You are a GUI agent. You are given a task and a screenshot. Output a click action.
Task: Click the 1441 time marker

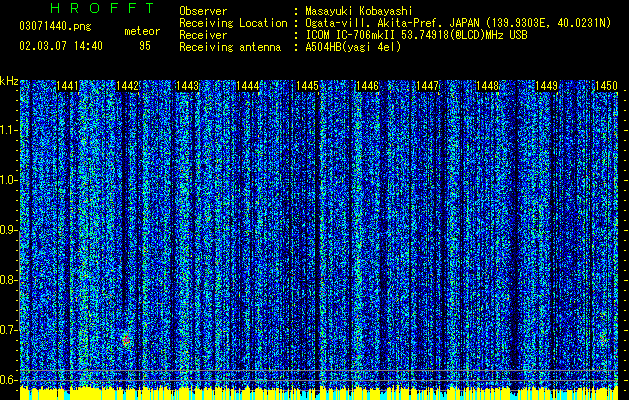coord(67,86)
